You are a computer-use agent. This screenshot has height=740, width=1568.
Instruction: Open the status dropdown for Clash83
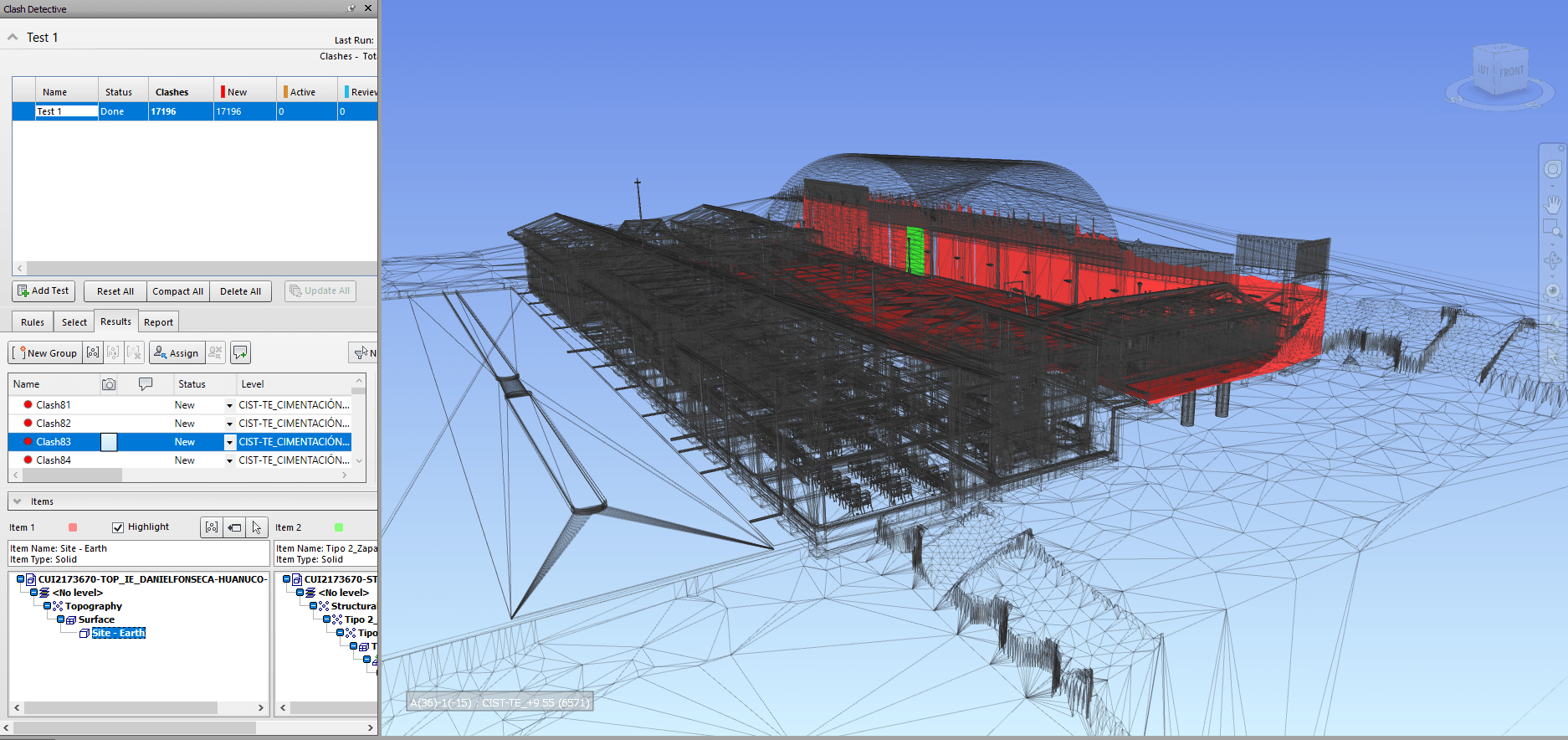coord(229,442)
